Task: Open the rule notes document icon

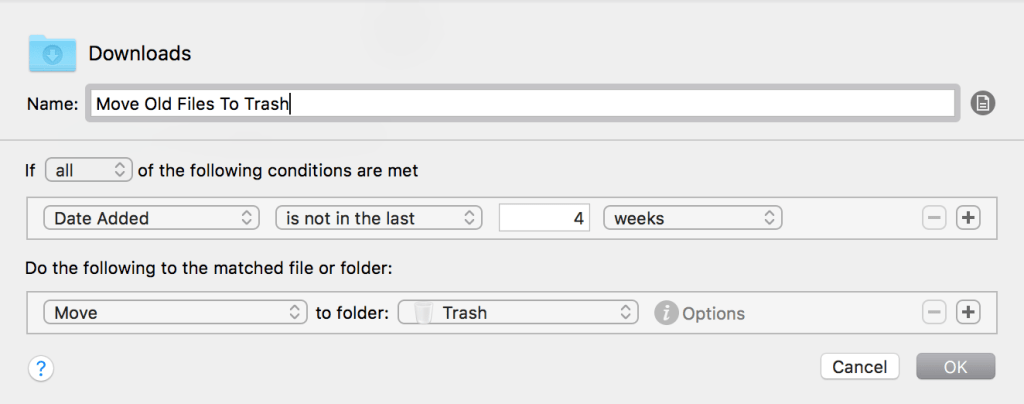Action: 983,103
